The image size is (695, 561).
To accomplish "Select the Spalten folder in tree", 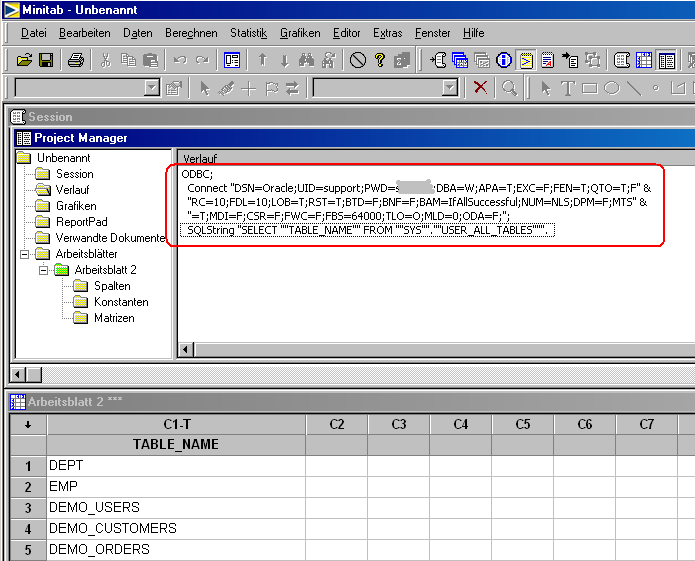I will click(112, 286).
